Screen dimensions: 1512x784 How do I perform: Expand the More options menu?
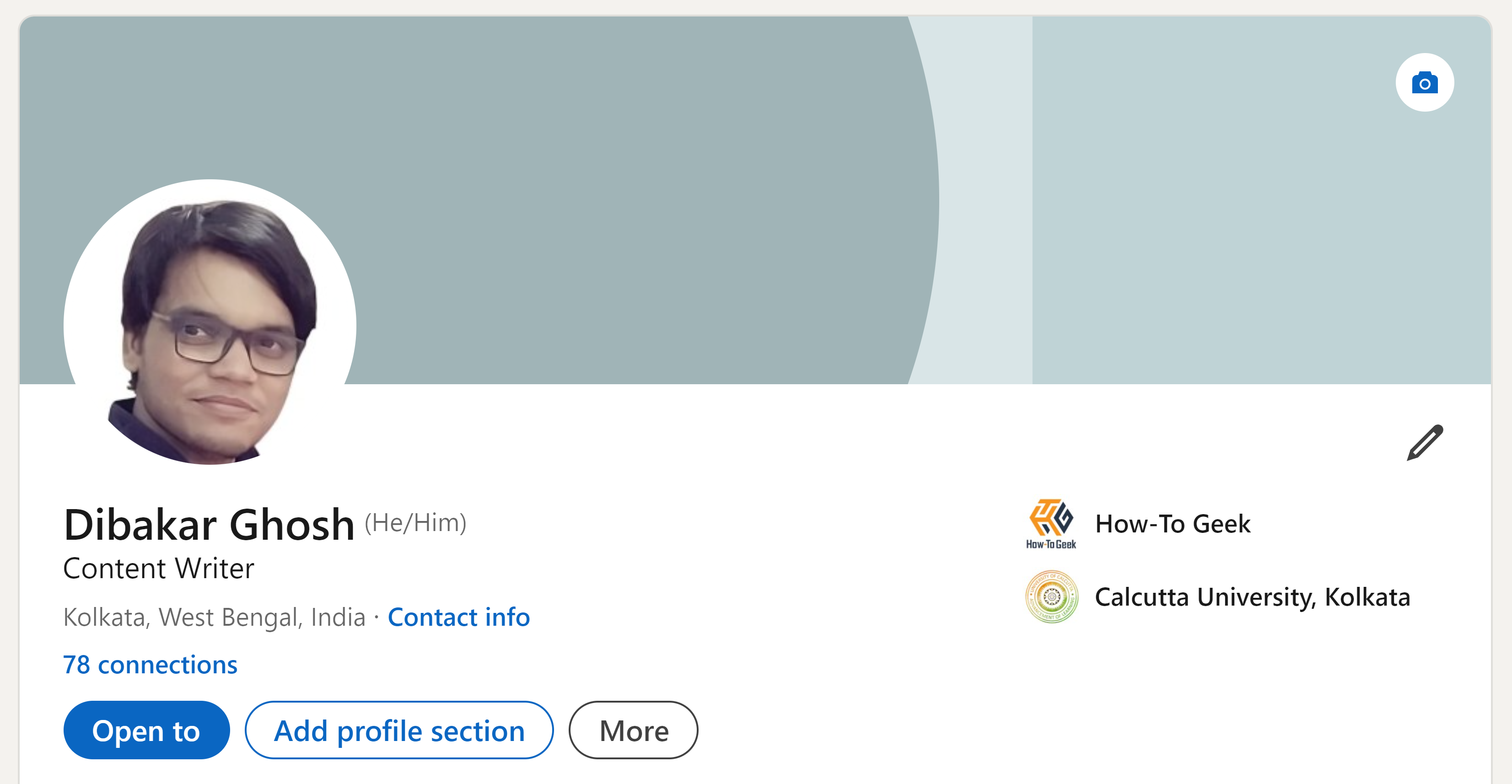633,730
